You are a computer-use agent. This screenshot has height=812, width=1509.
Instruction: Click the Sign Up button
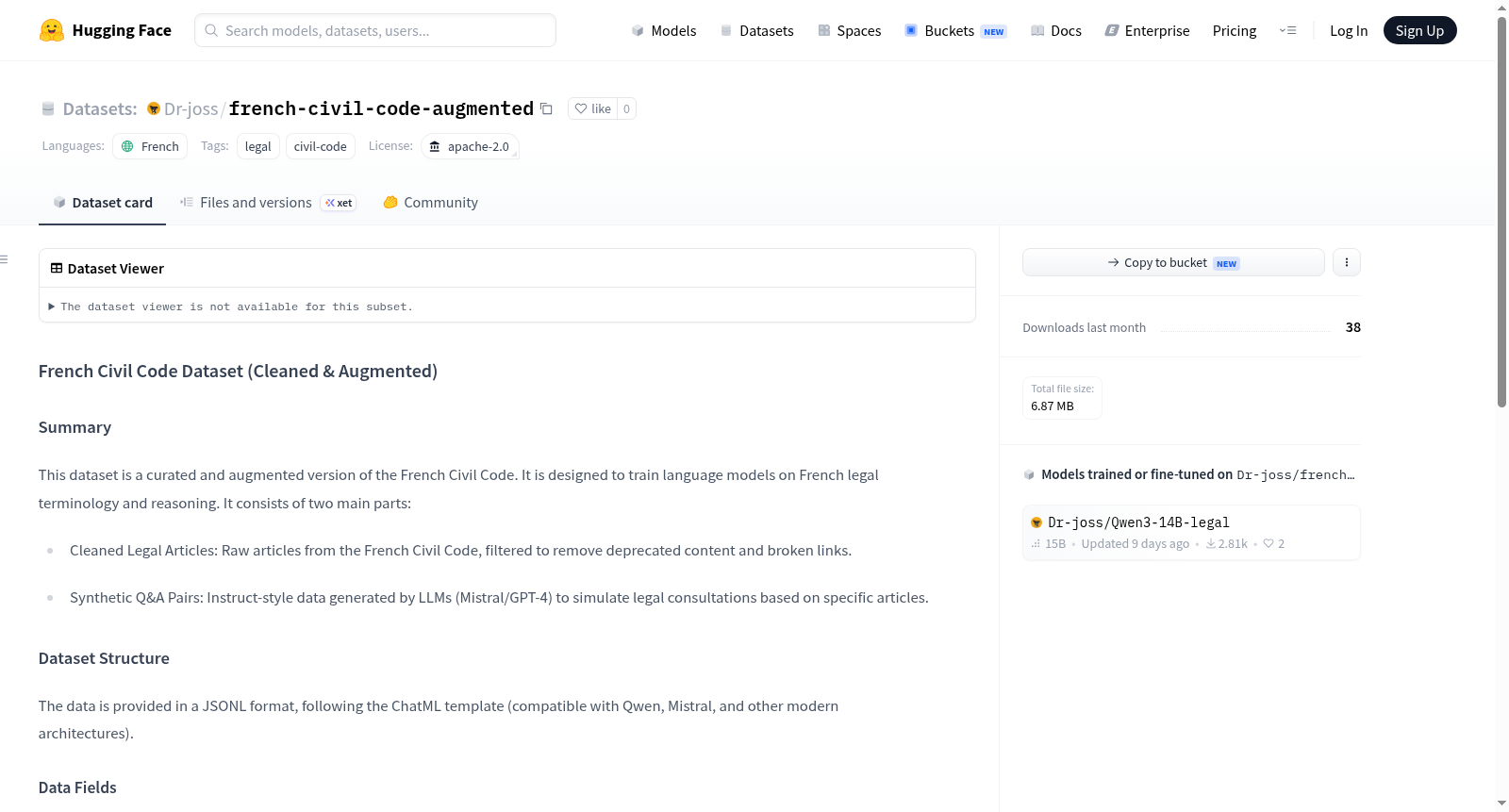[x=1419, y=30]
